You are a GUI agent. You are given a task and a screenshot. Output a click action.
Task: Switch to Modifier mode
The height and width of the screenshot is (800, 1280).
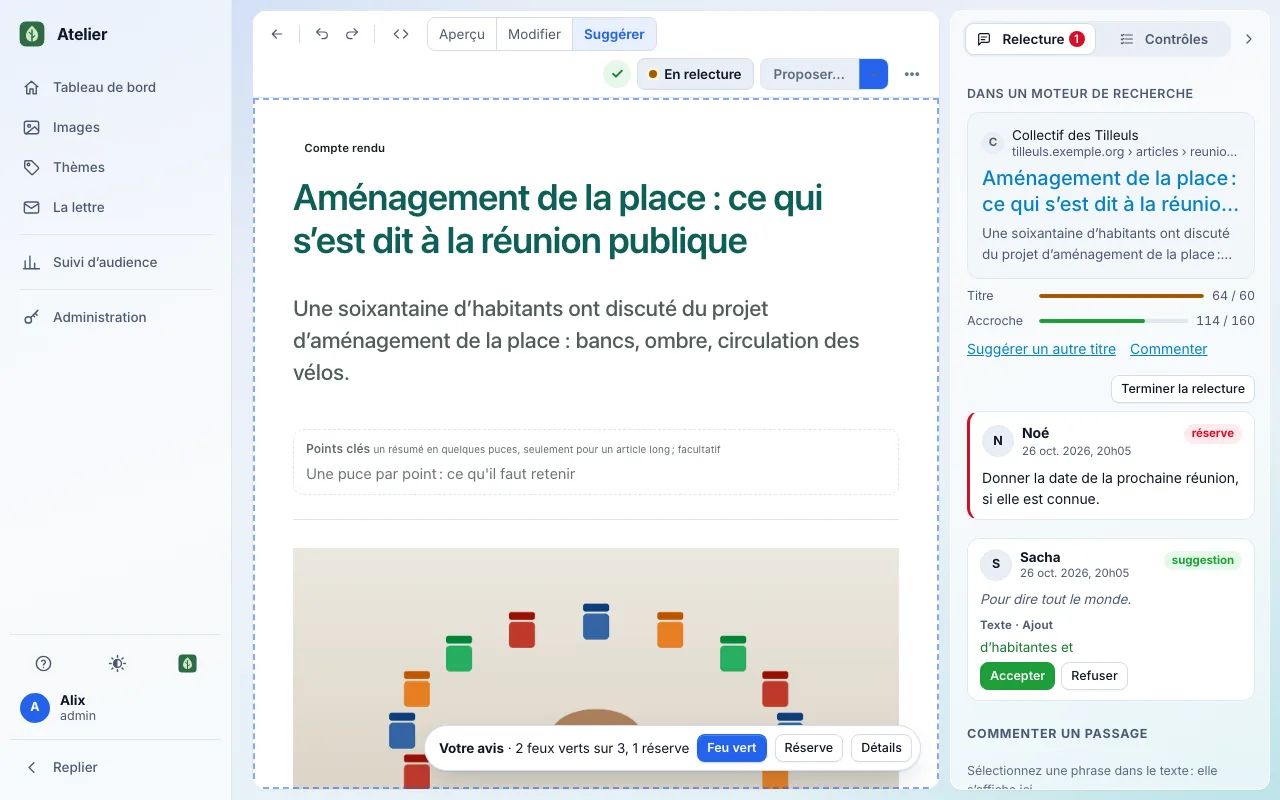point(534,34)
